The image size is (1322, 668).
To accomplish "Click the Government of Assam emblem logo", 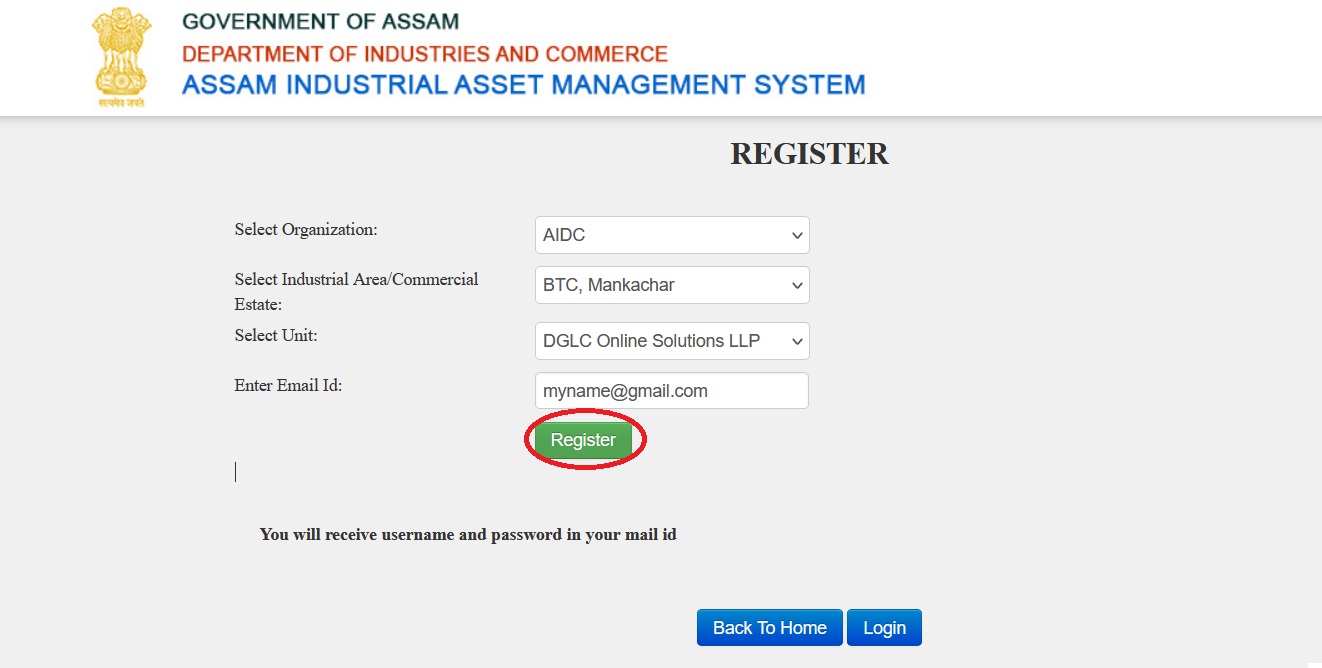I will click(122, 57).
